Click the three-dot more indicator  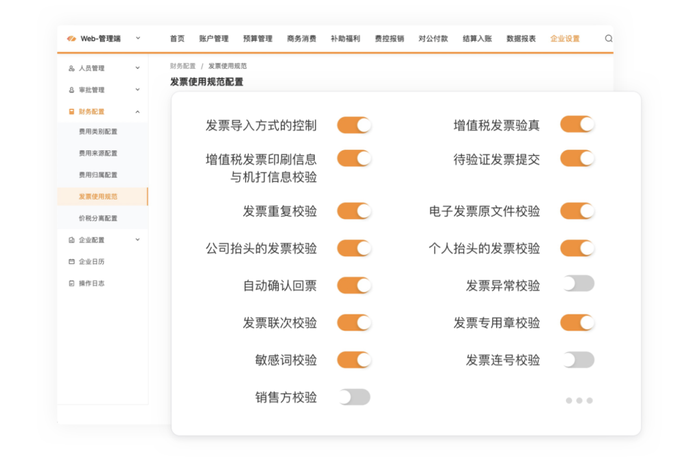pos(579,401)
